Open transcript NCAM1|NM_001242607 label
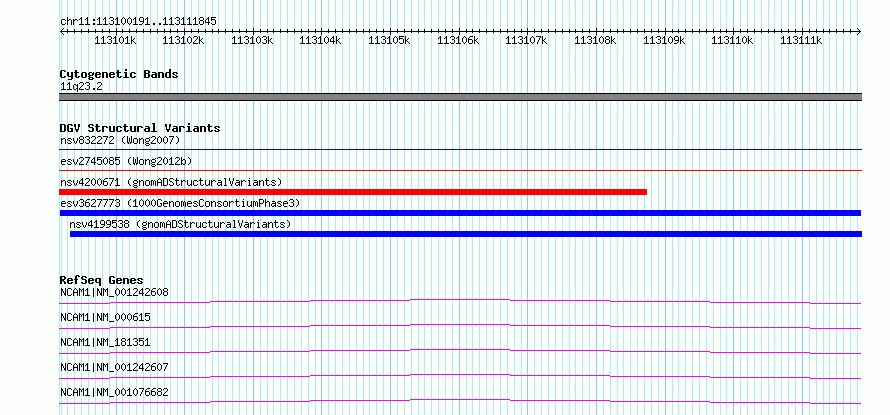This screenshot has width=890, height=415. pos(114,367)
